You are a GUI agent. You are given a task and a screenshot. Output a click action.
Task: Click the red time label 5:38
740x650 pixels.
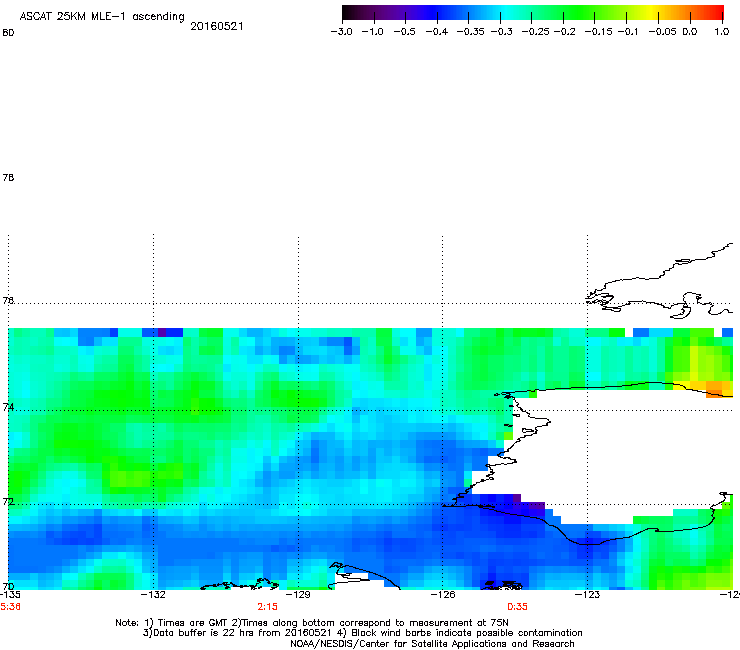[10, 607]
